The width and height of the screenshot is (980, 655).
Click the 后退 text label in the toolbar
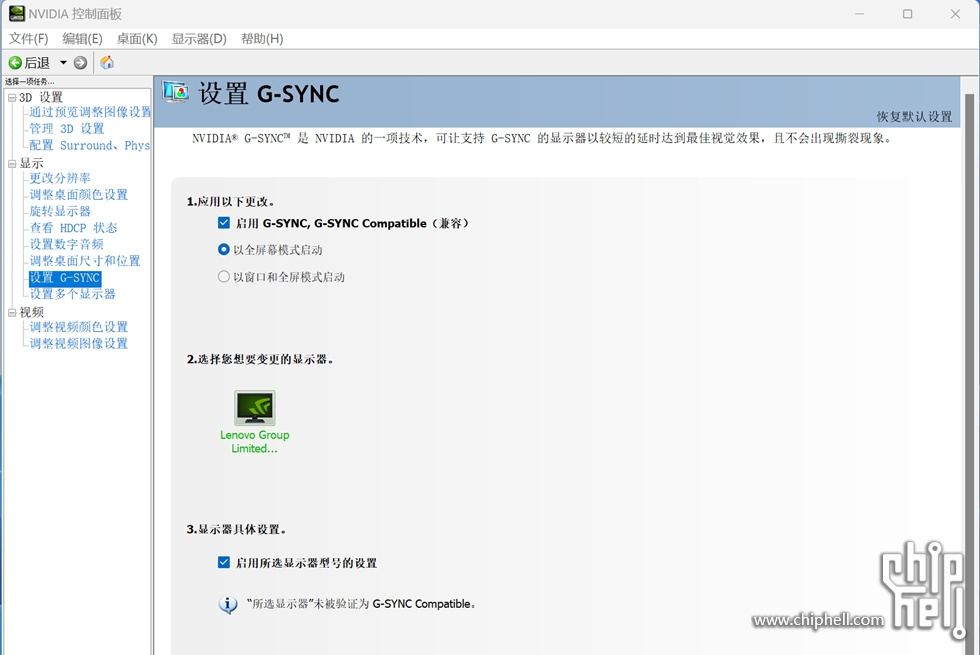coord(37,62)
